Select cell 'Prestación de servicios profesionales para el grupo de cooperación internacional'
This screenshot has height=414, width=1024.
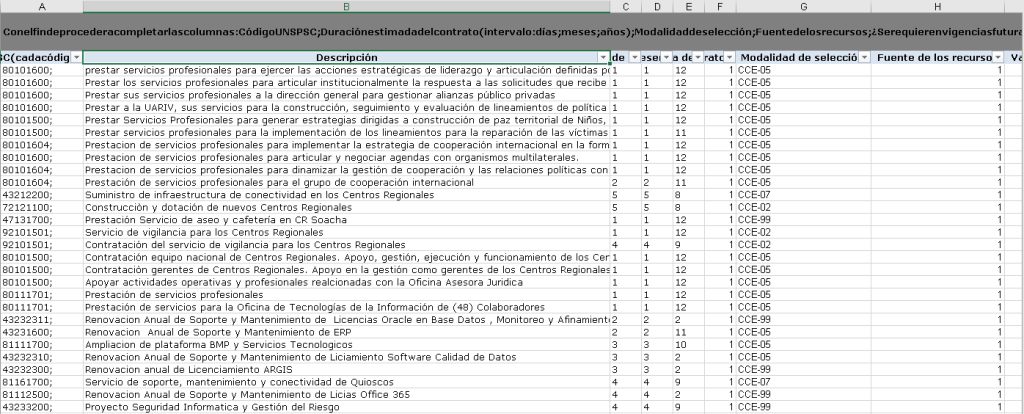click(x=347, y=182)
